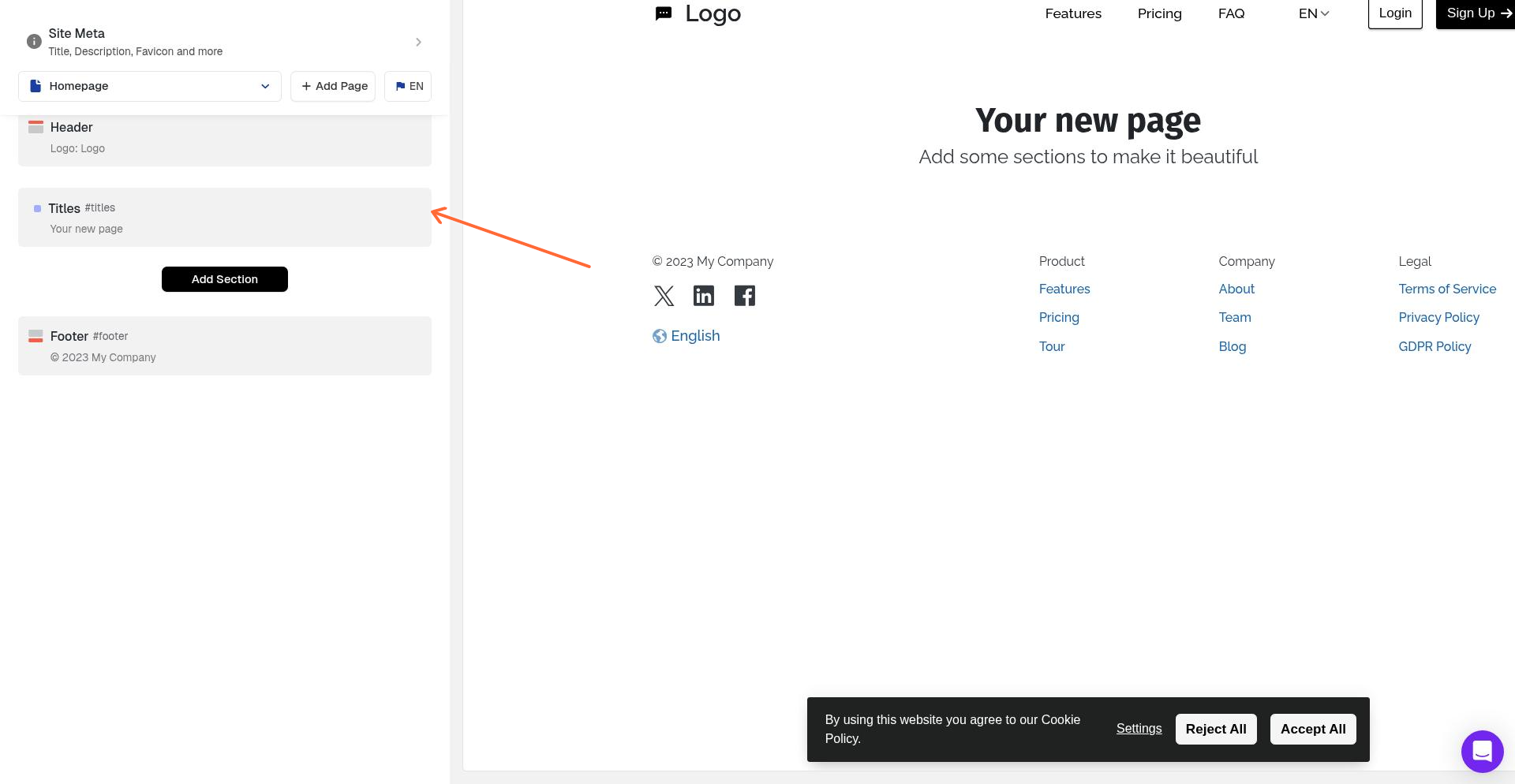This screenshot has width=1515, height=784.
Task: Open the Homepage page selector dropdown
Action: [x=150, y=86]
